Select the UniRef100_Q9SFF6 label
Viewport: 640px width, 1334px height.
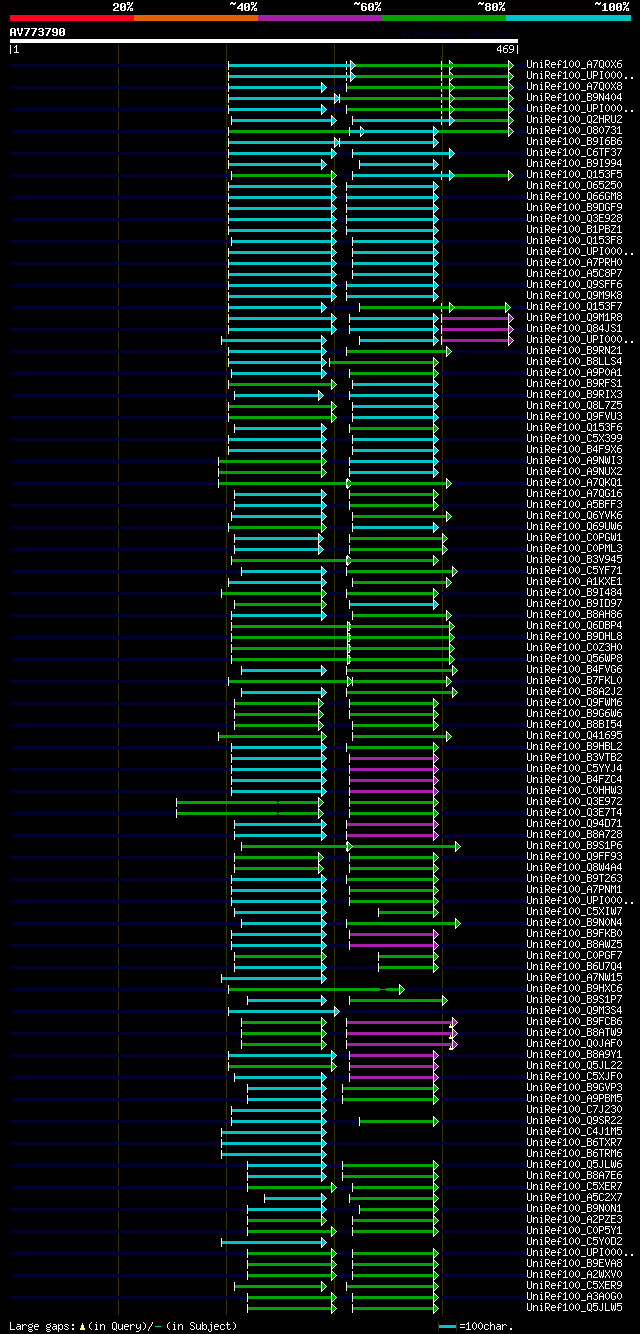click(574, 285)
